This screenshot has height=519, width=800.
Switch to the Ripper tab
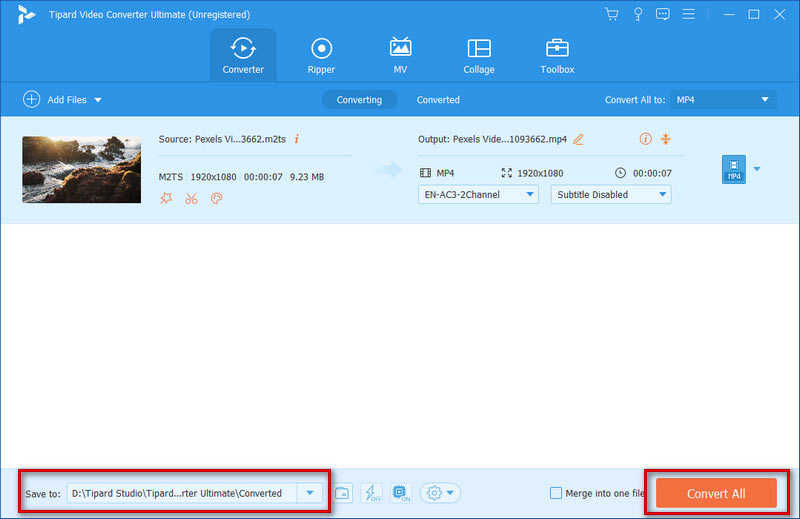tap(321, 55)
